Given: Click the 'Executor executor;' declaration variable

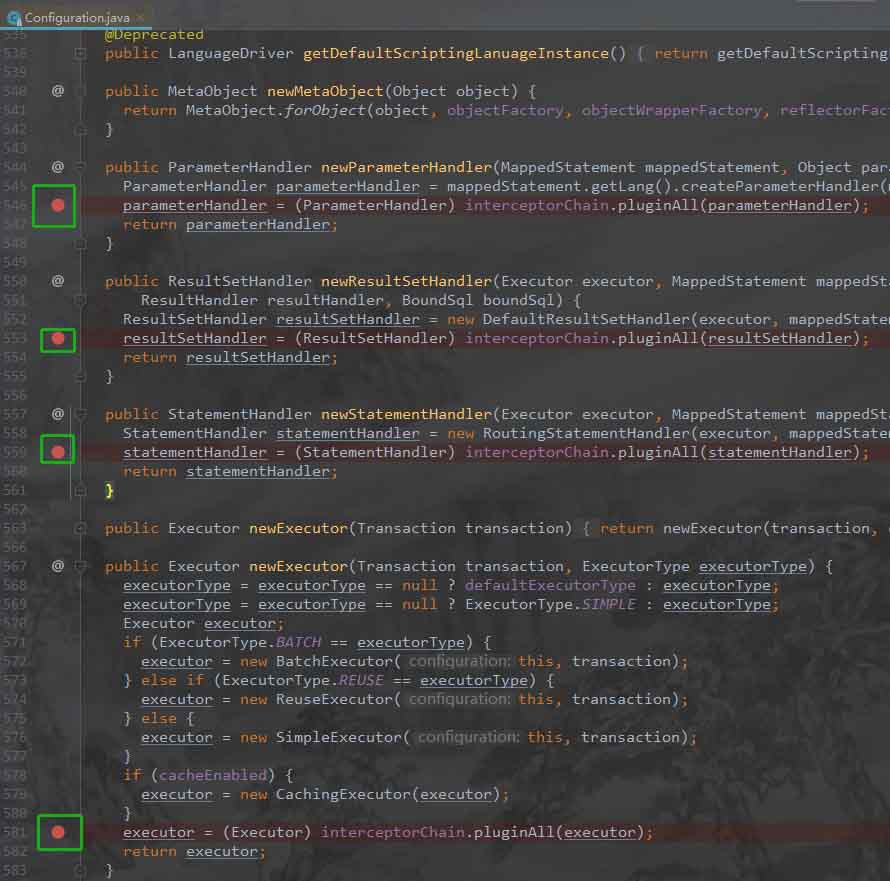Looking at the screenshot, I should (240, 623).
